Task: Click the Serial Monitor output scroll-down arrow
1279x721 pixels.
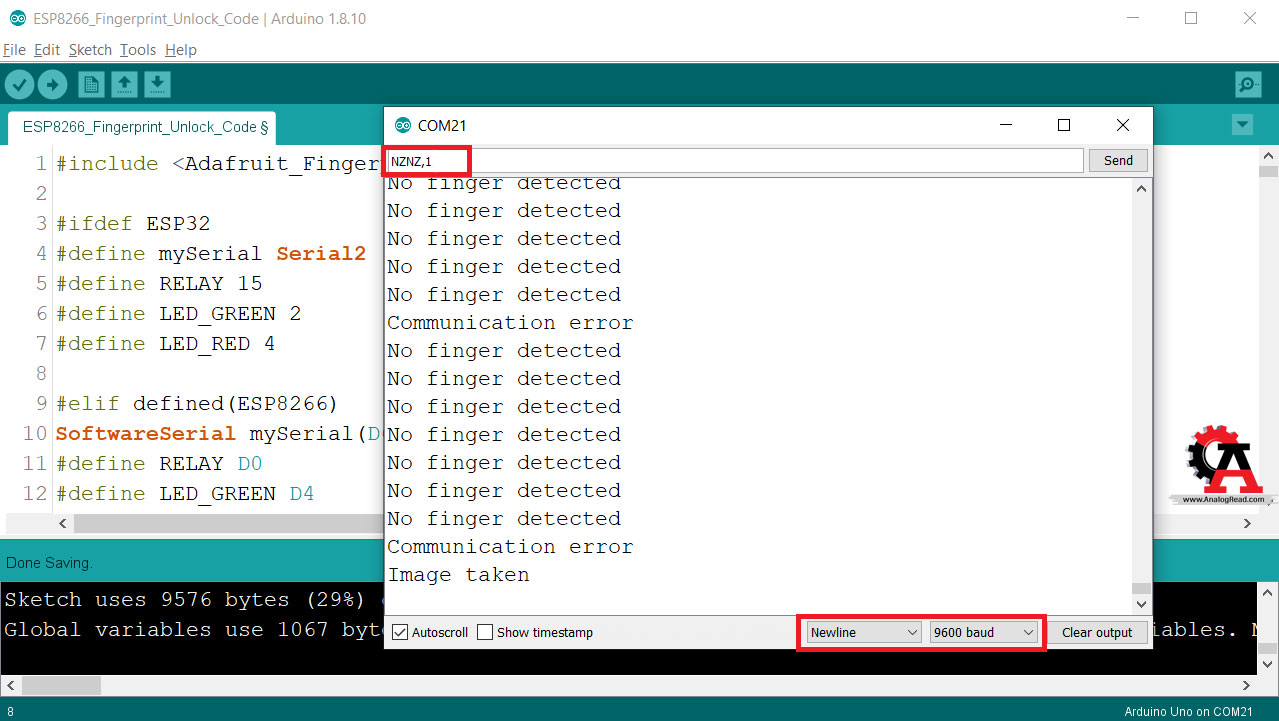Action: (1142, 604)
